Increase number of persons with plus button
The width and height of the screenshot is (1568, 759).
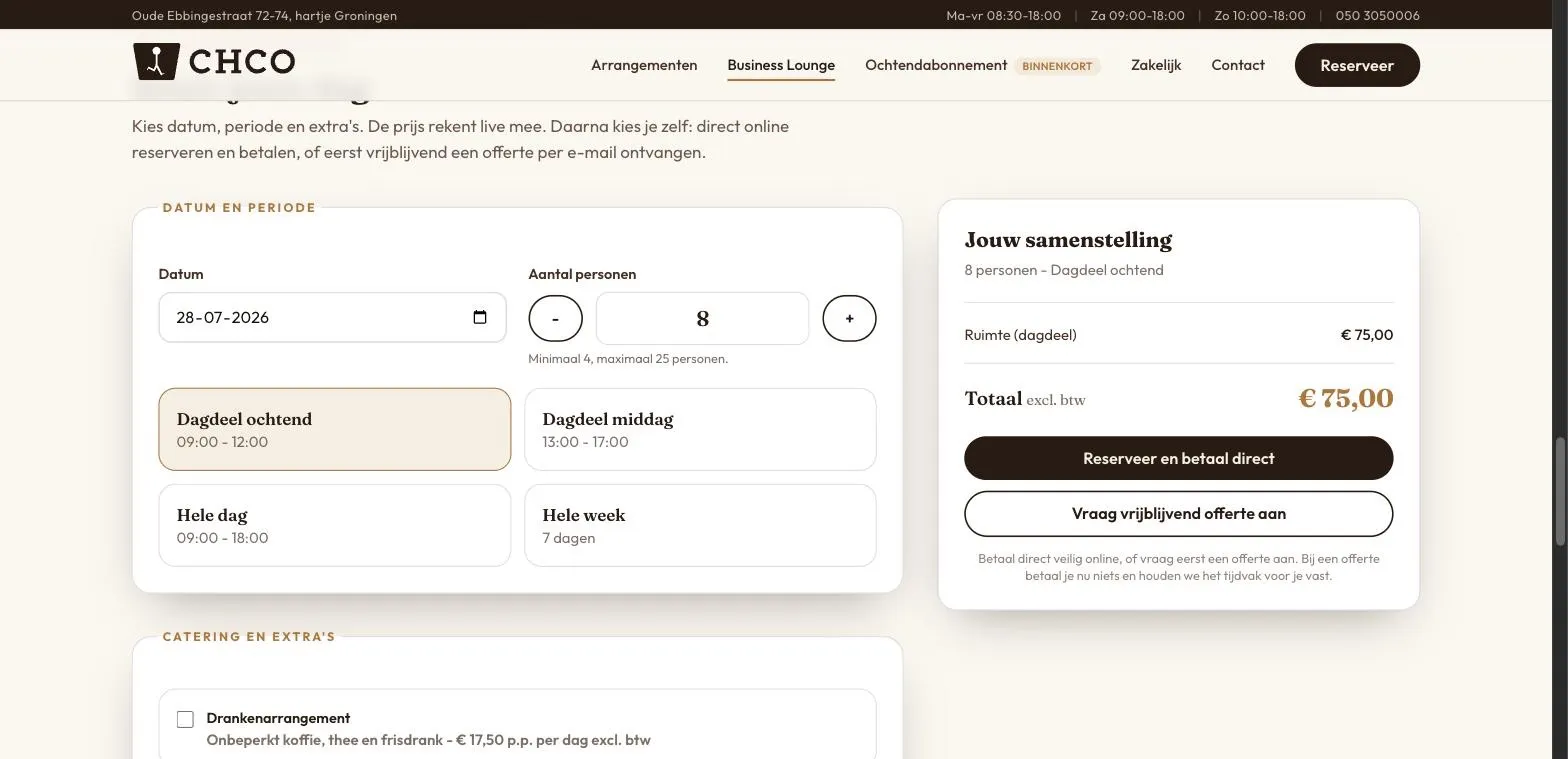[x=849, y=318]
